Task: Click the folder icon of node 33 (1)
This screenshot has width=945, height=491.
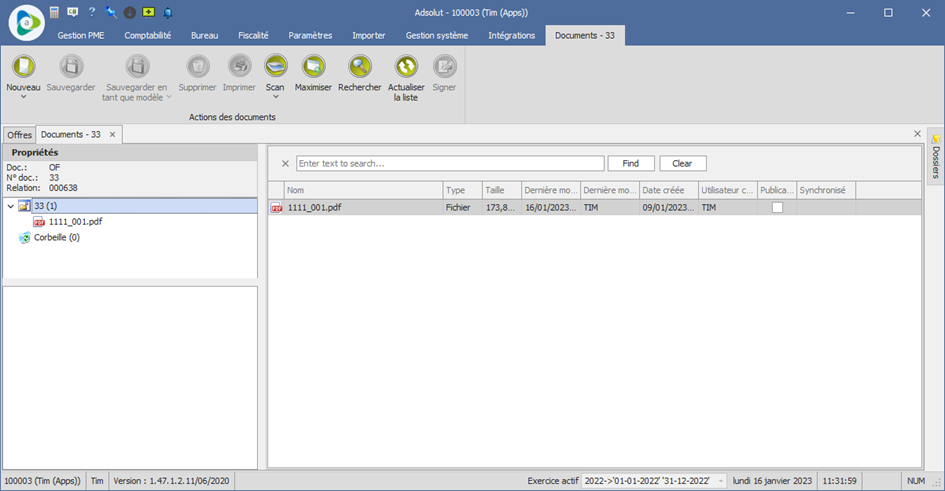Action: (x=24, y=206)
